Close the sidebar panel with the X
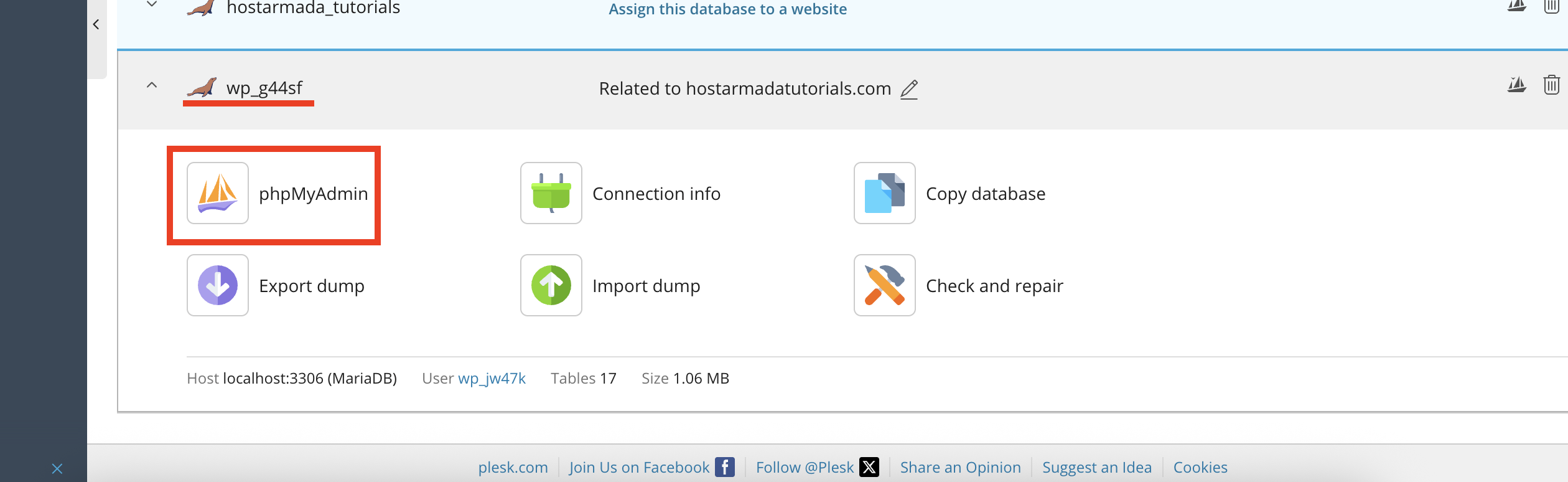The image size is (1568, 482). (x=57, y=468)
